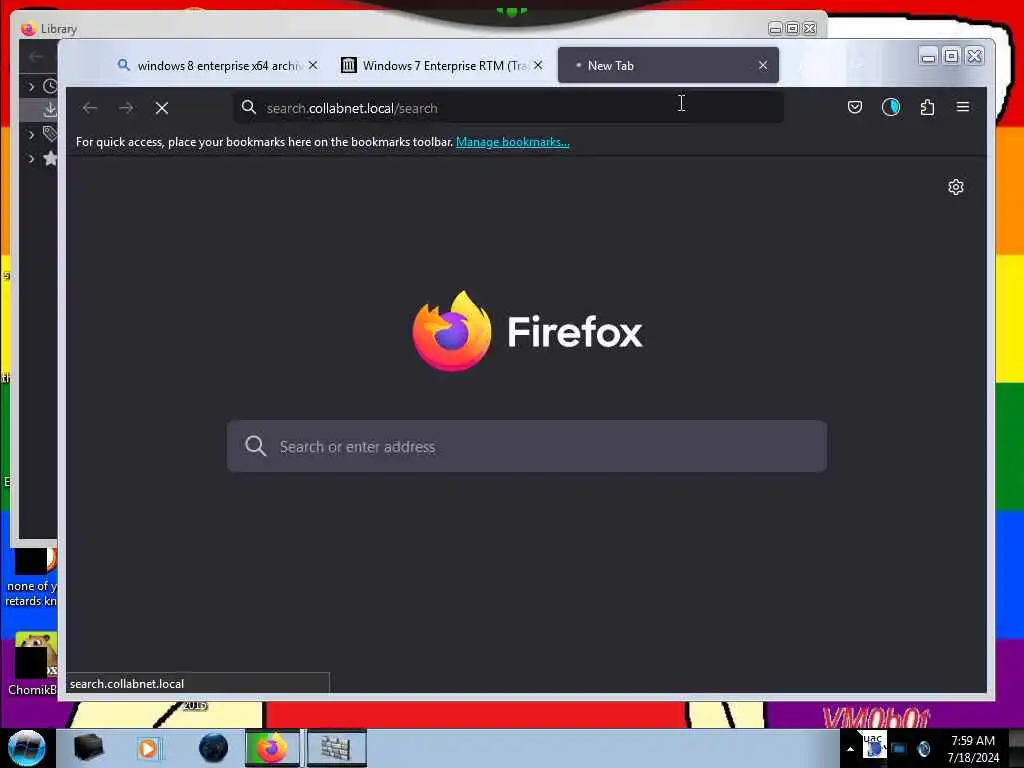Stop loading the page with X button
Image resolution: width=1024 pixels, height=768 pixels.
(x=162, y=108)
